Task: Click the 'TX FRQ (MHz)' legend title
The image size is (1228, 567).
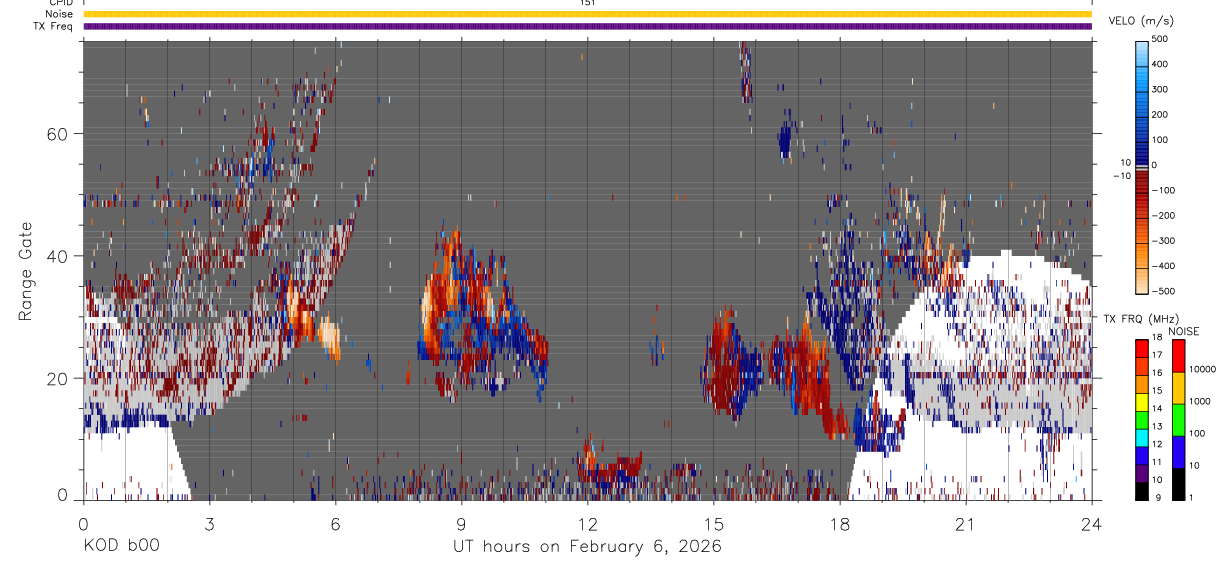Action: coord(1140,318)
